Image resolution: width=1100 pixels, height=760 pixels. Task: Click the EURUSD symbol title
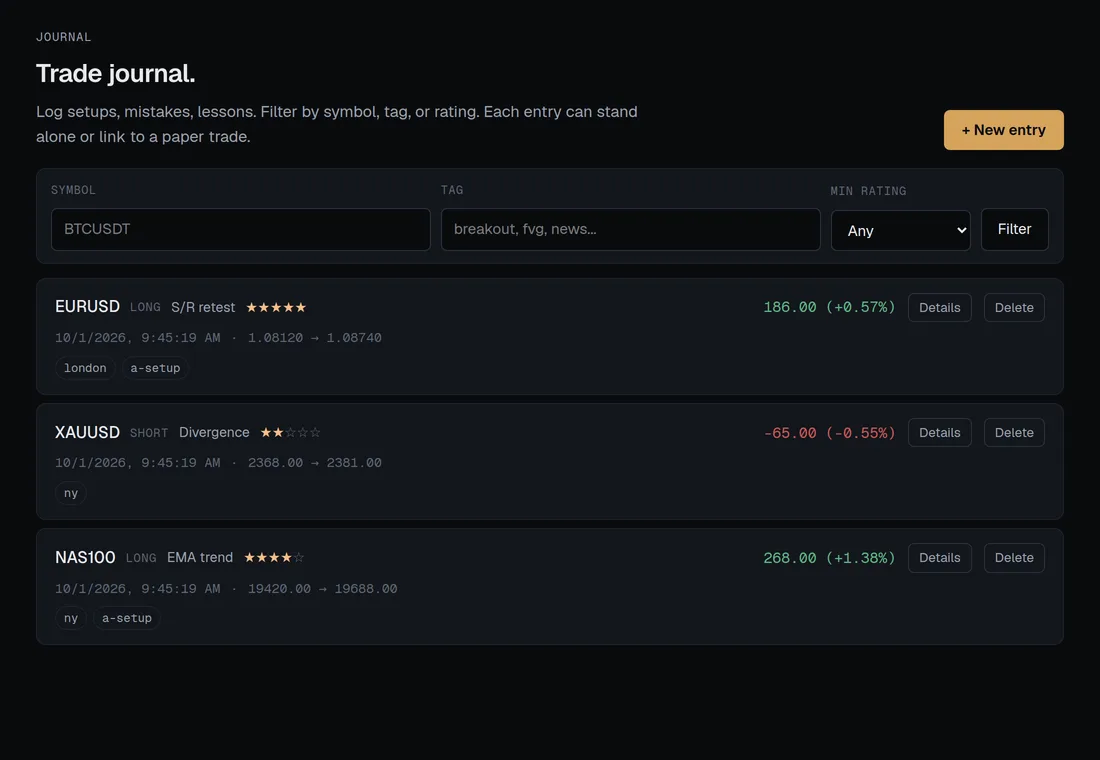[x=88, y=307]
